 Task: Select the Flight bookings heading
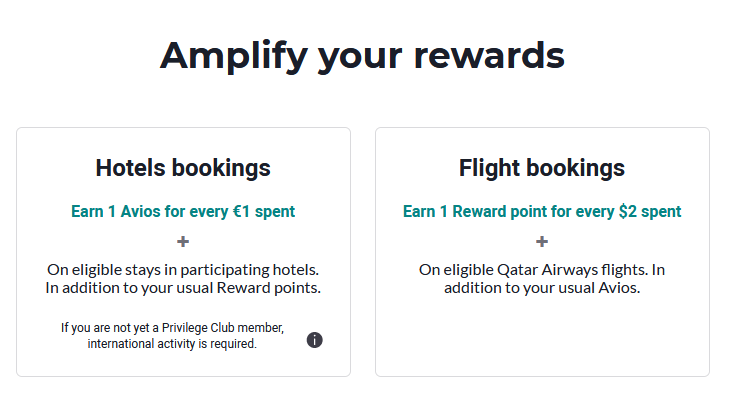pyautogui.click(x=542, y=168)
